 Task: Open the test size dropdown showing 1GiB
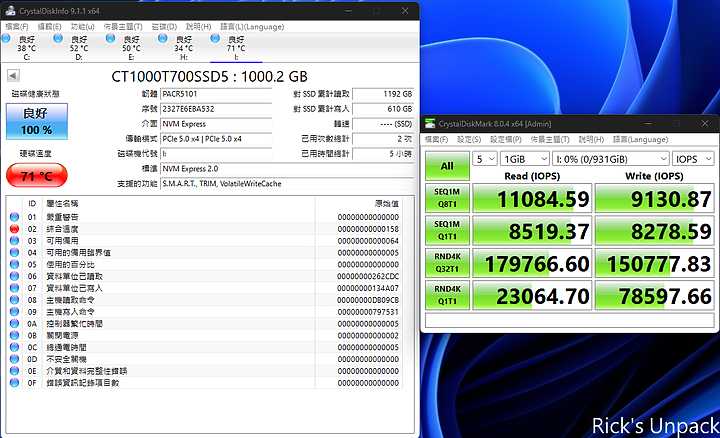point(525,159)
